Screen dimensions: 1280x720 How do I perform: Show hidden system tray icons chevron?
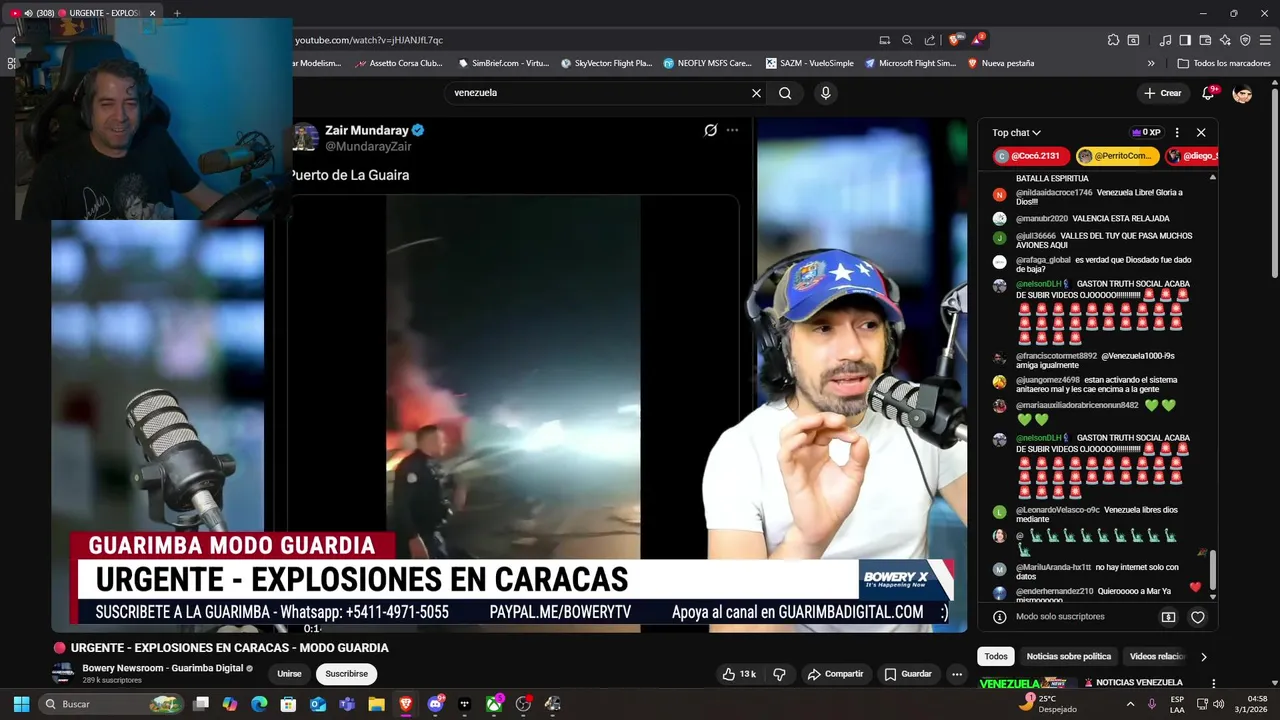point(1130,704)
